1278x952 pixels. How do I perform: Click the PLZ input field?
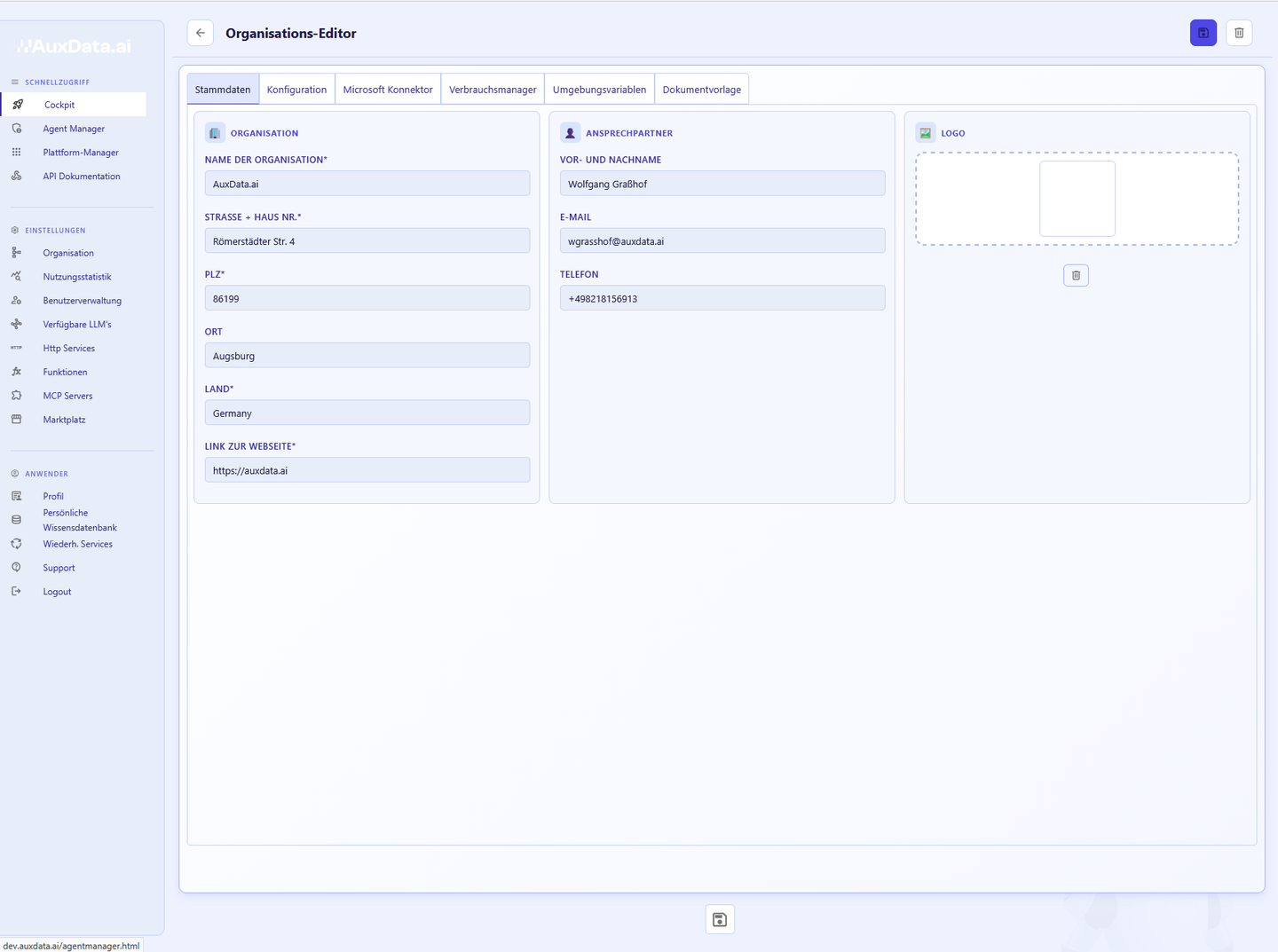click(367, 298)
